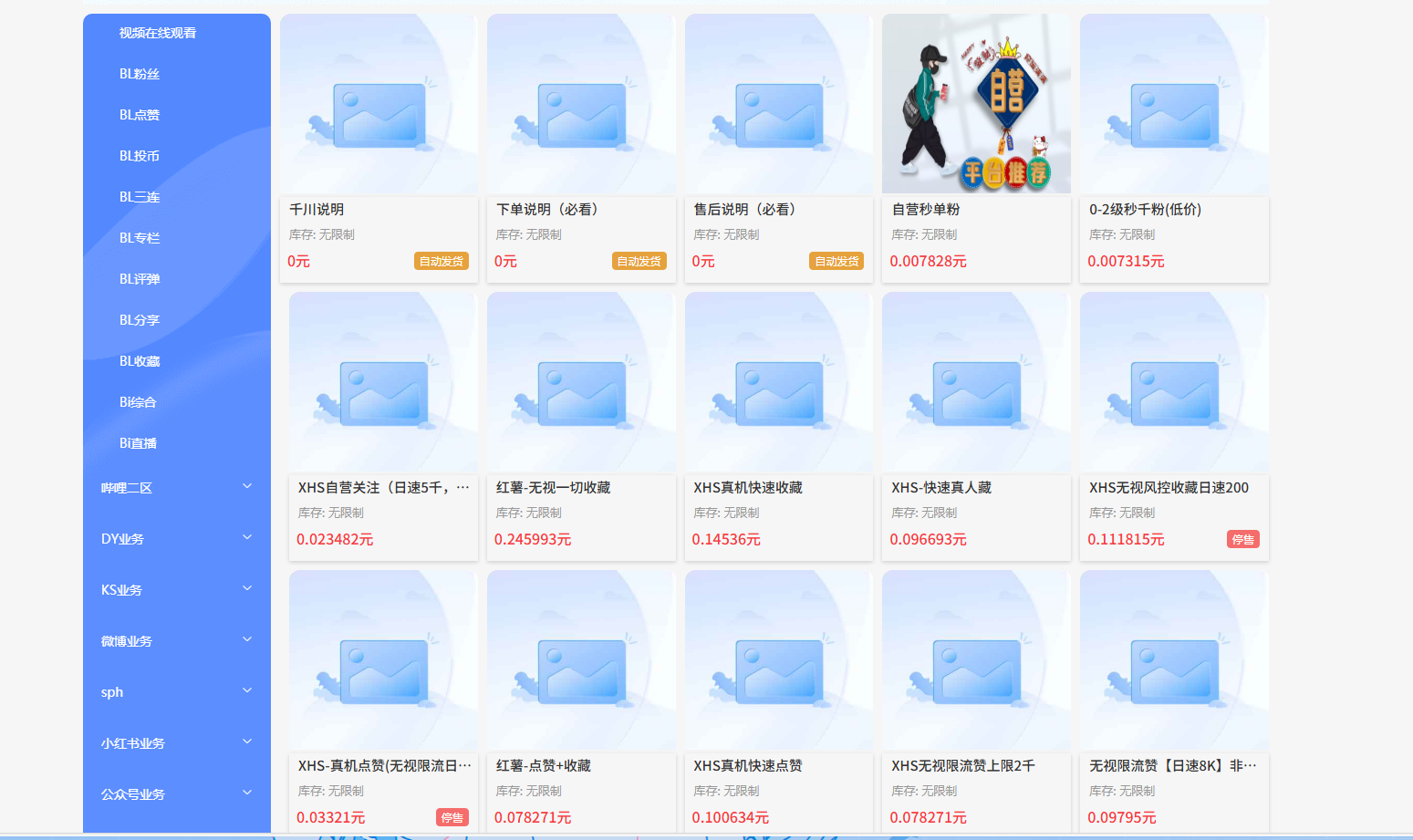The height and width of the screenshot is (840, 1413).
Task: Select the 红薯-点赞+收藏 product thumbnail
Action: [x=581, y=660]
